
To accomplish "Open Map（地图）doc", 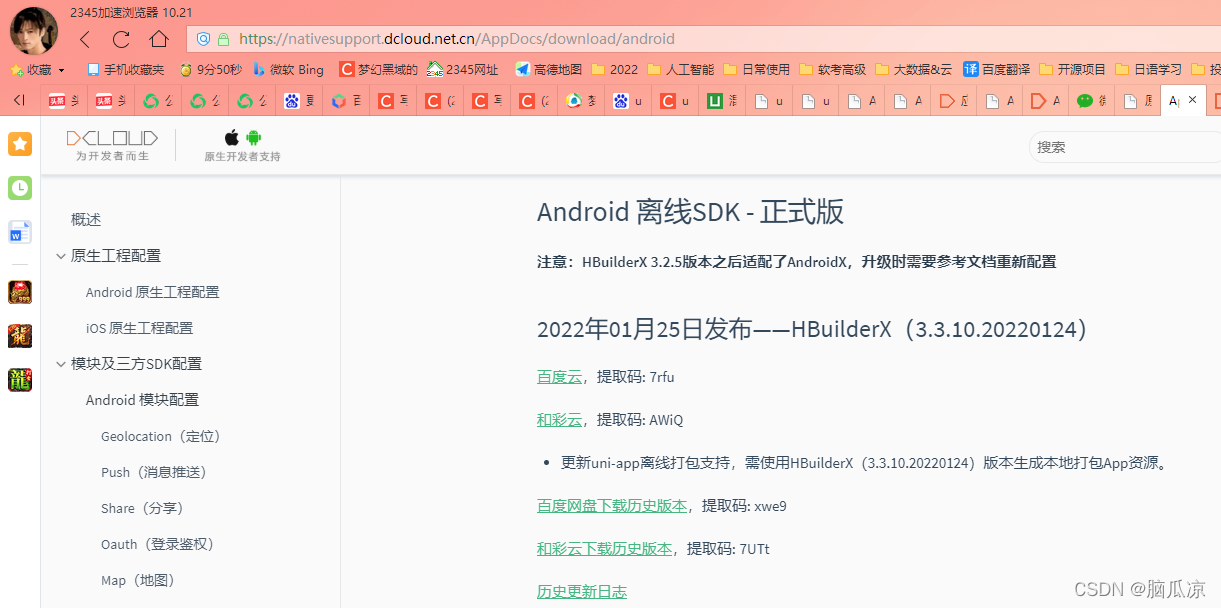I will pos(139,580).
